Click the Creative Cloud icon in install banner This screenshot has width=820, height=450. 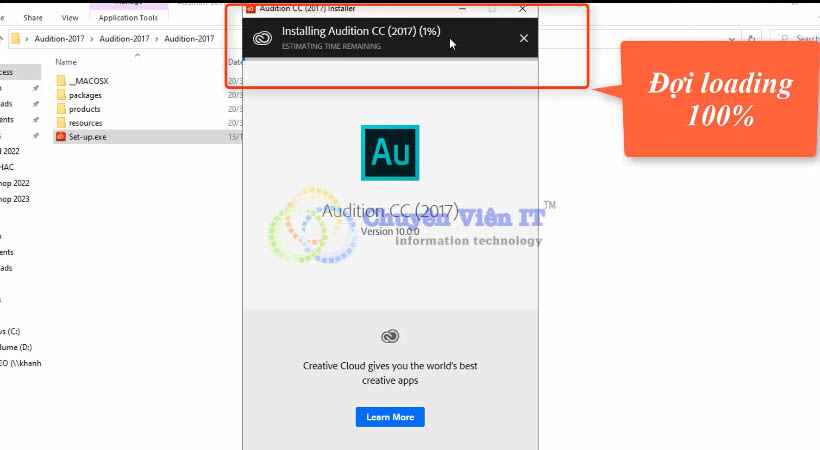262,38
